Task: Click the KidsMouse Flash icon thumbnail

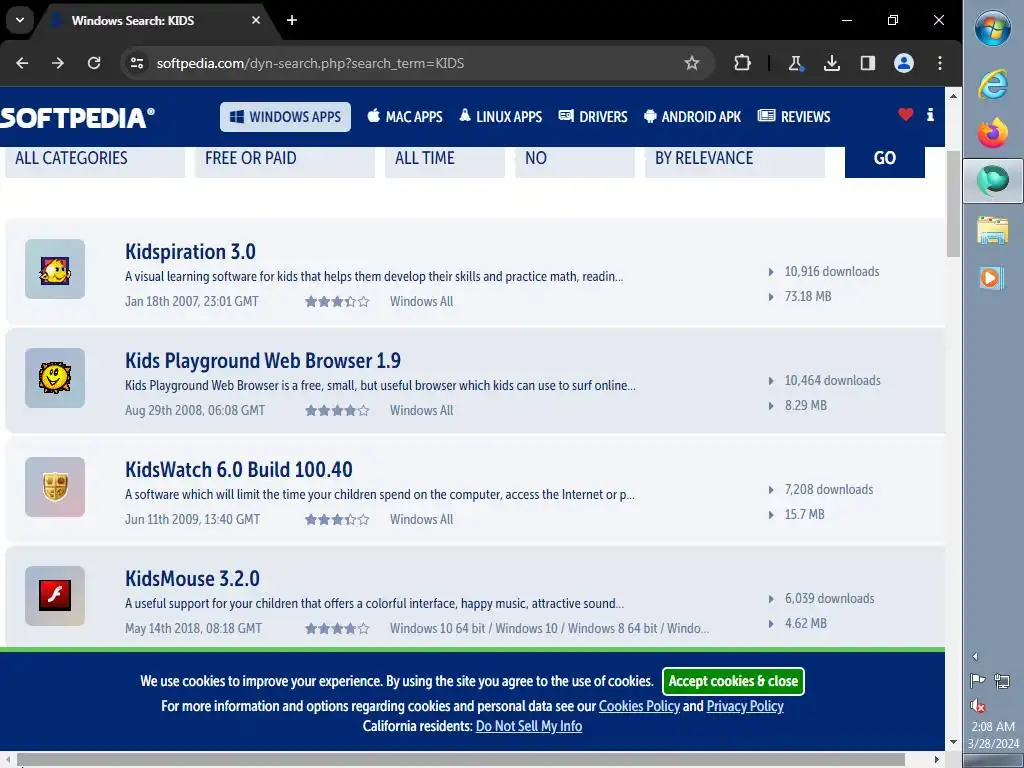Action: 55,596
